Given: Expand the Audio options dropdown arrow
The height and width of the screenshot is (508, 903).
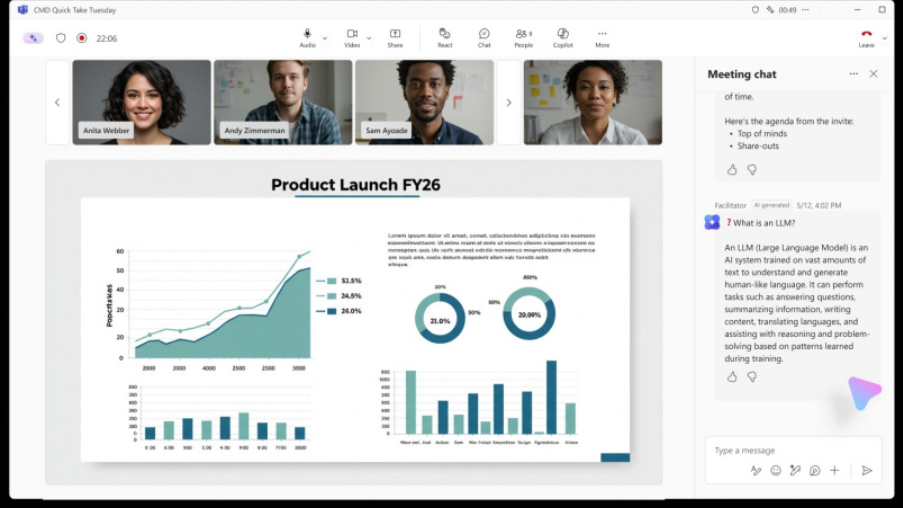Looking at the screenshot, I should [325, 39].
